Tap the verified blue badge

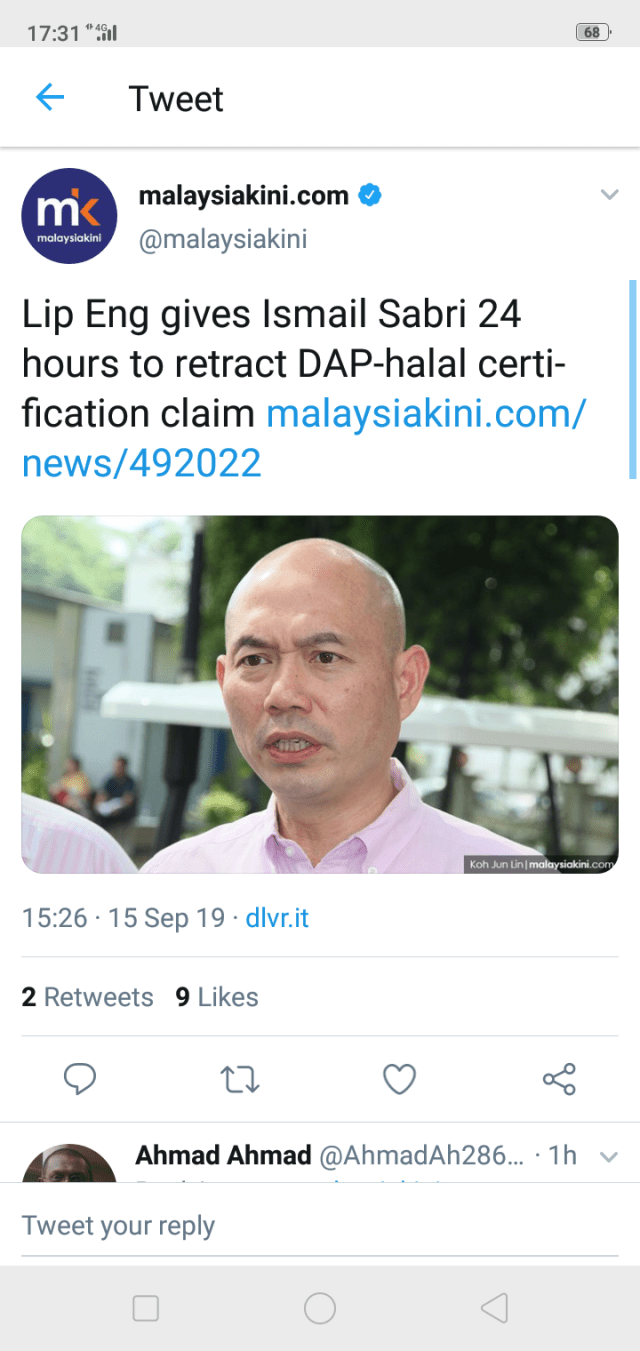370,195
